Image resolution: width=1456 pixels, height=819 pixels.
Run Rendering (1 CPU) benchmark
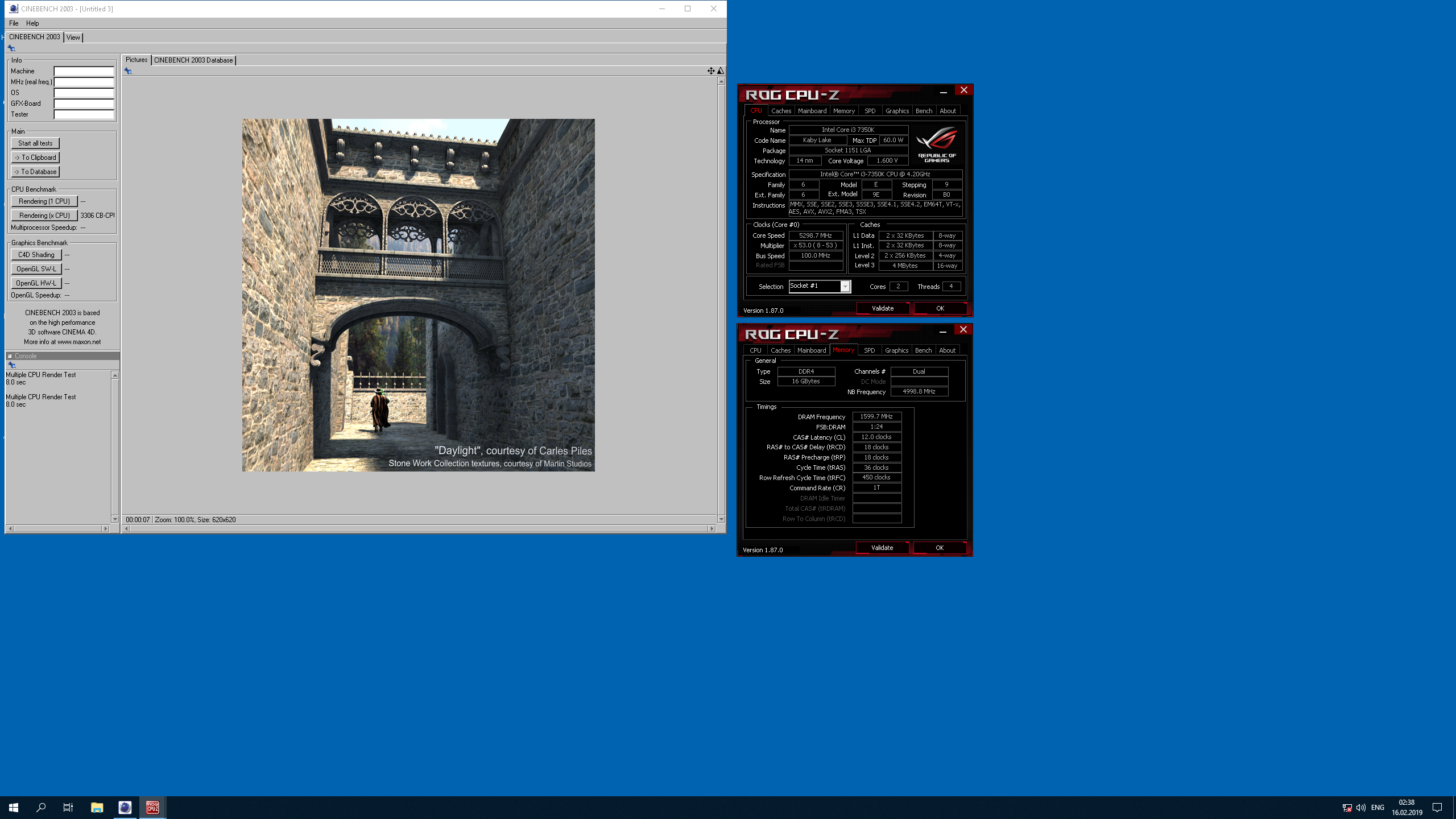pyautogui.click(x=44, y=201)
